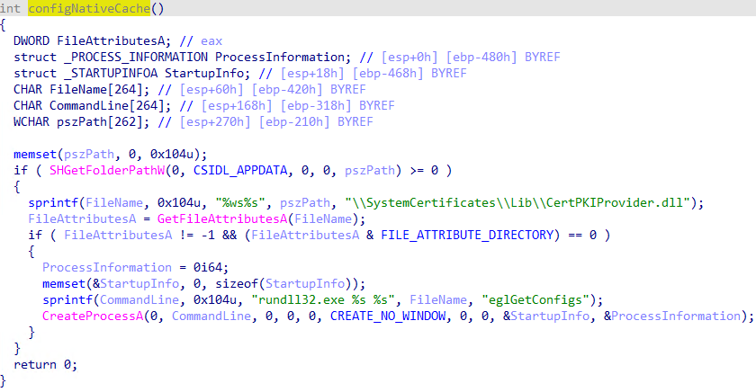Click the SHGetFolderPathW API call
Screen dimensions: 756x391
tap(107, 171)
